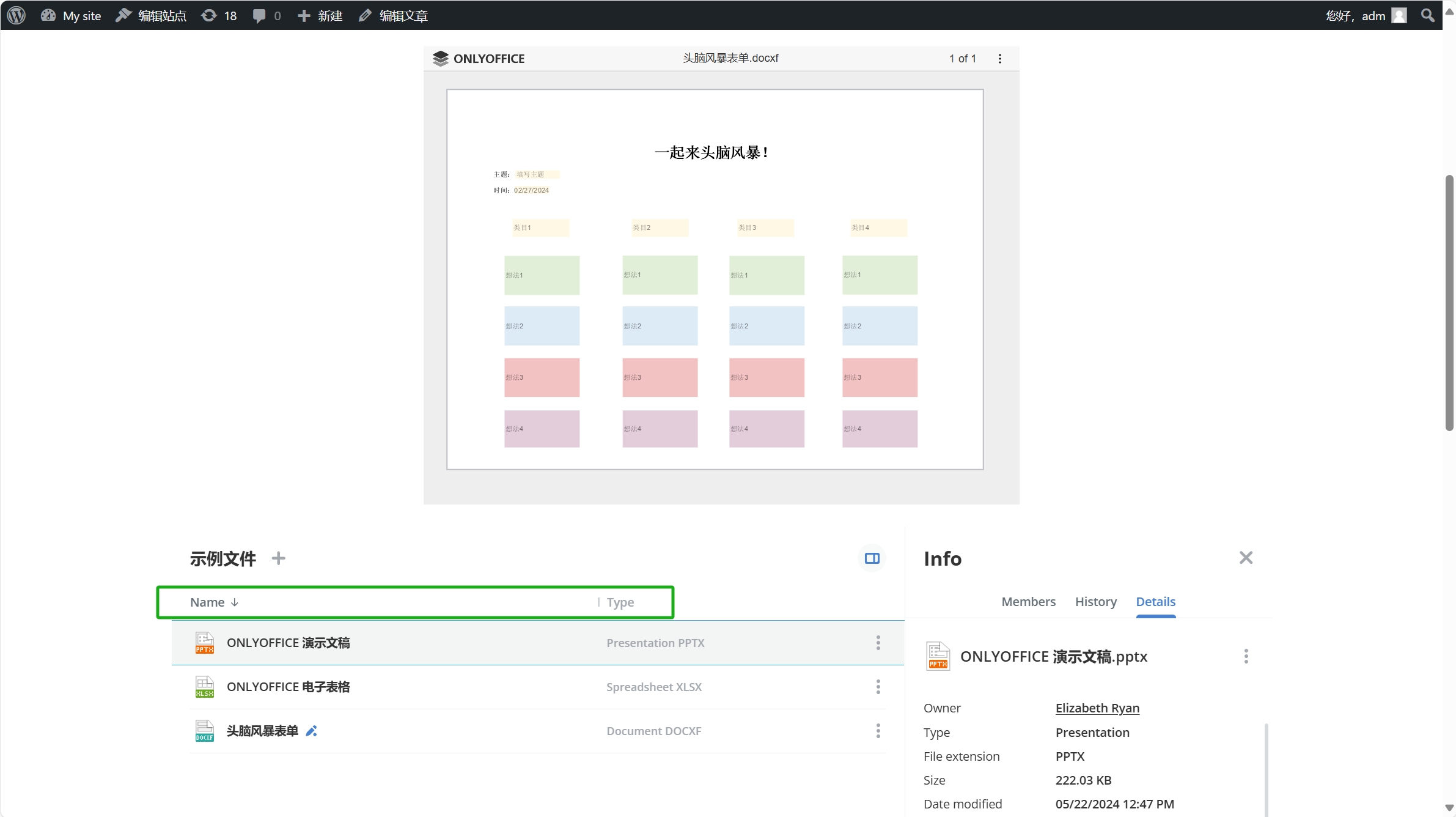The width and height of the screenshot is (1456, 817).
Task: Switch to the History tab
Action: click(x=1095, y=602)
